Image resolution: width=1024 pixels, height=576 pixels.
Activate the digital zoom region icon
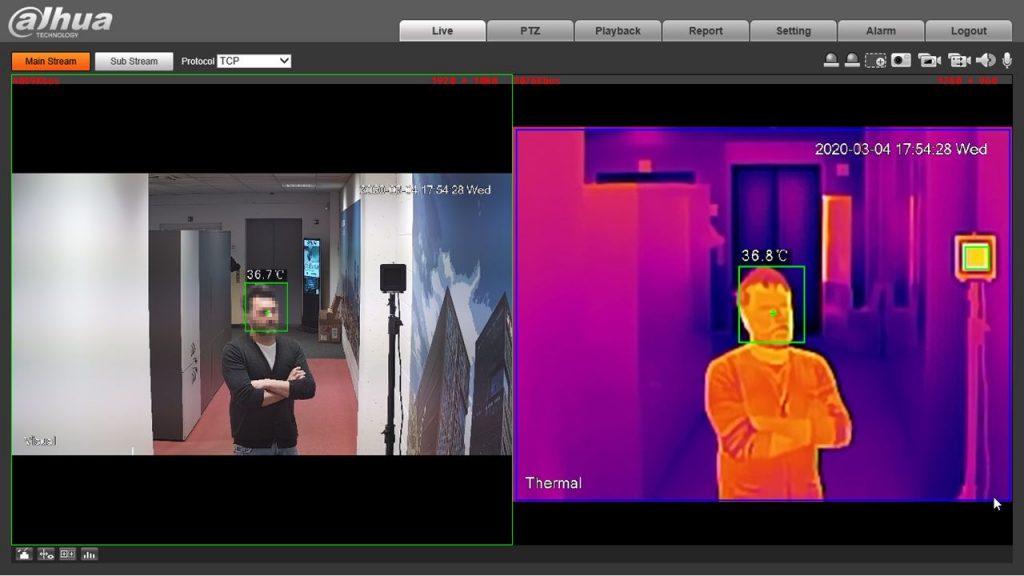(875, 61)
